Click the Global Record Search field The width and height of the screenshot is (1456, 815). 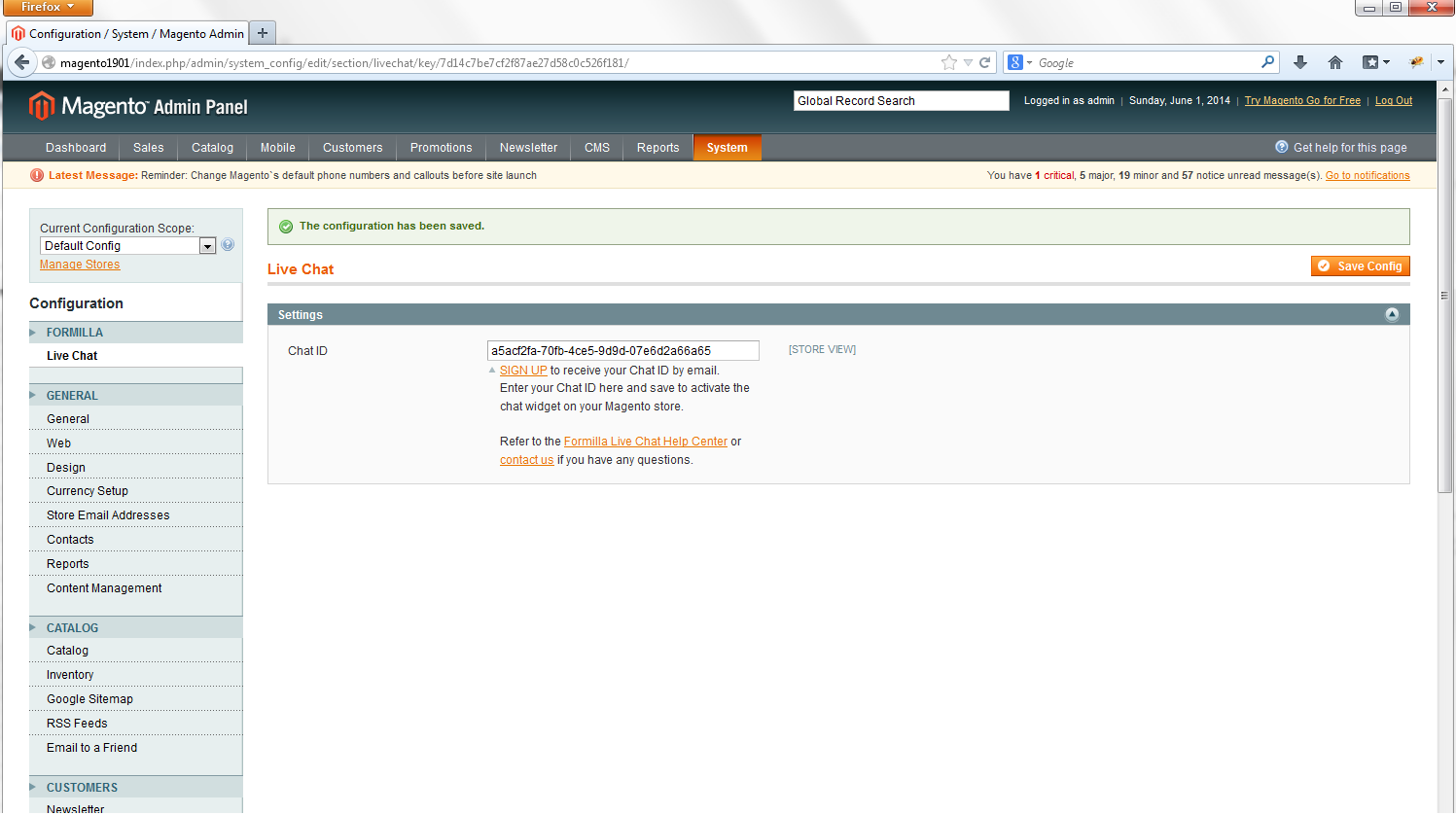tap(901, 101)
